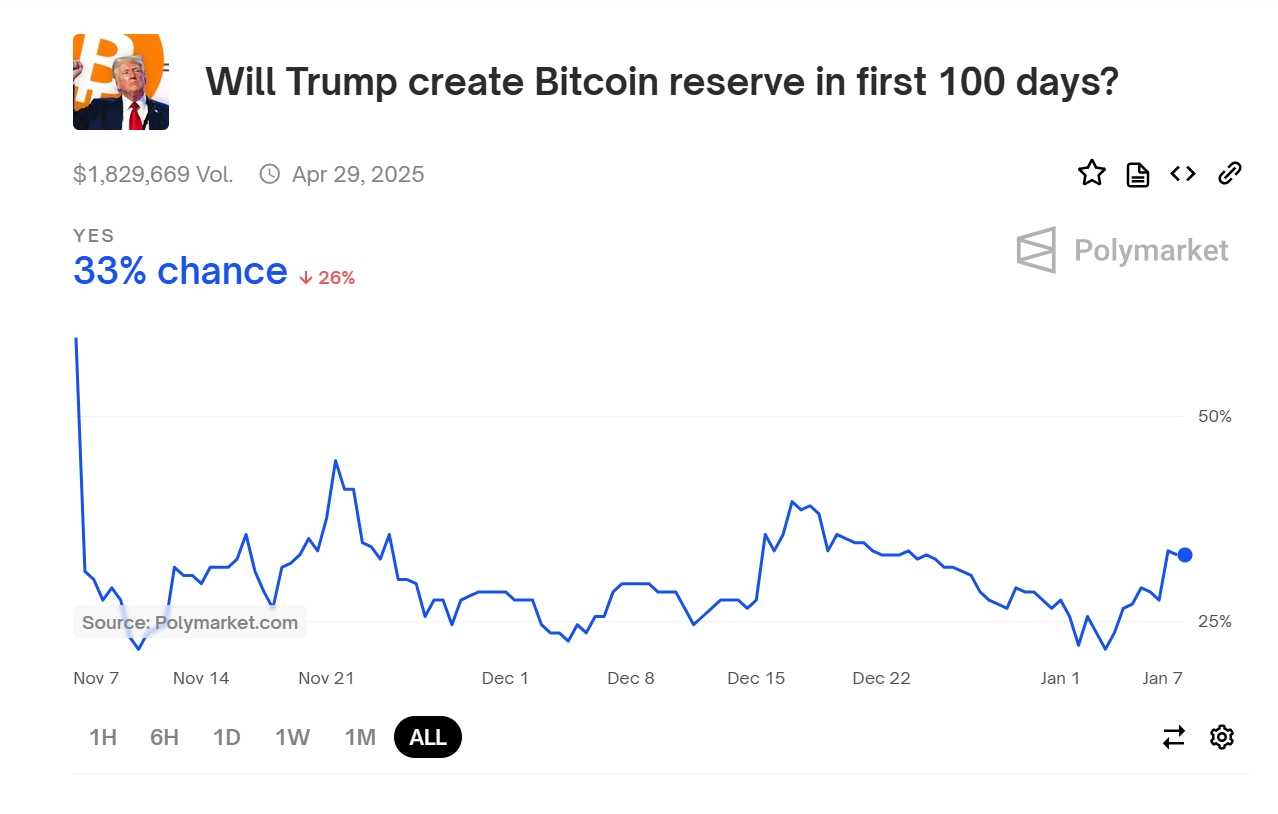Select the 1W chart range
The width and height of the screenshot is (1278, 814).
pos(292,737)
